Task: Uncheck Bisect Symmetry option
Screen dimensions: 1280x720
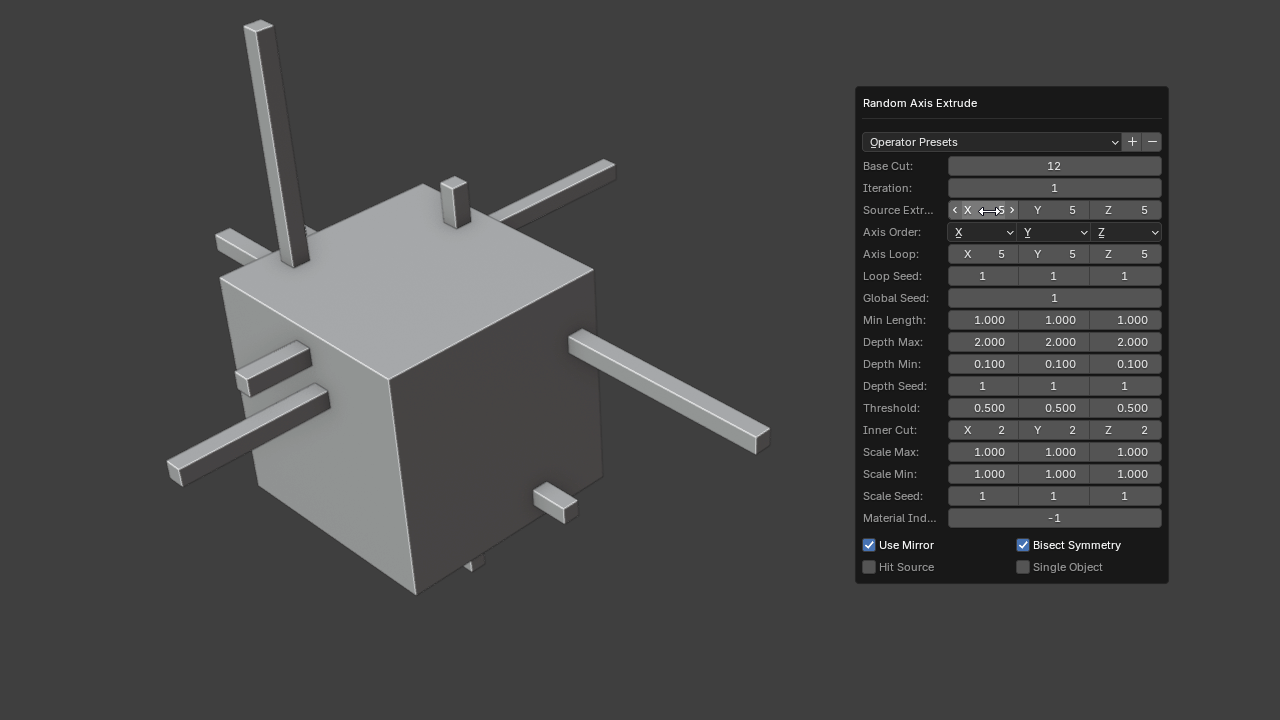Action: coord(1023,545)
